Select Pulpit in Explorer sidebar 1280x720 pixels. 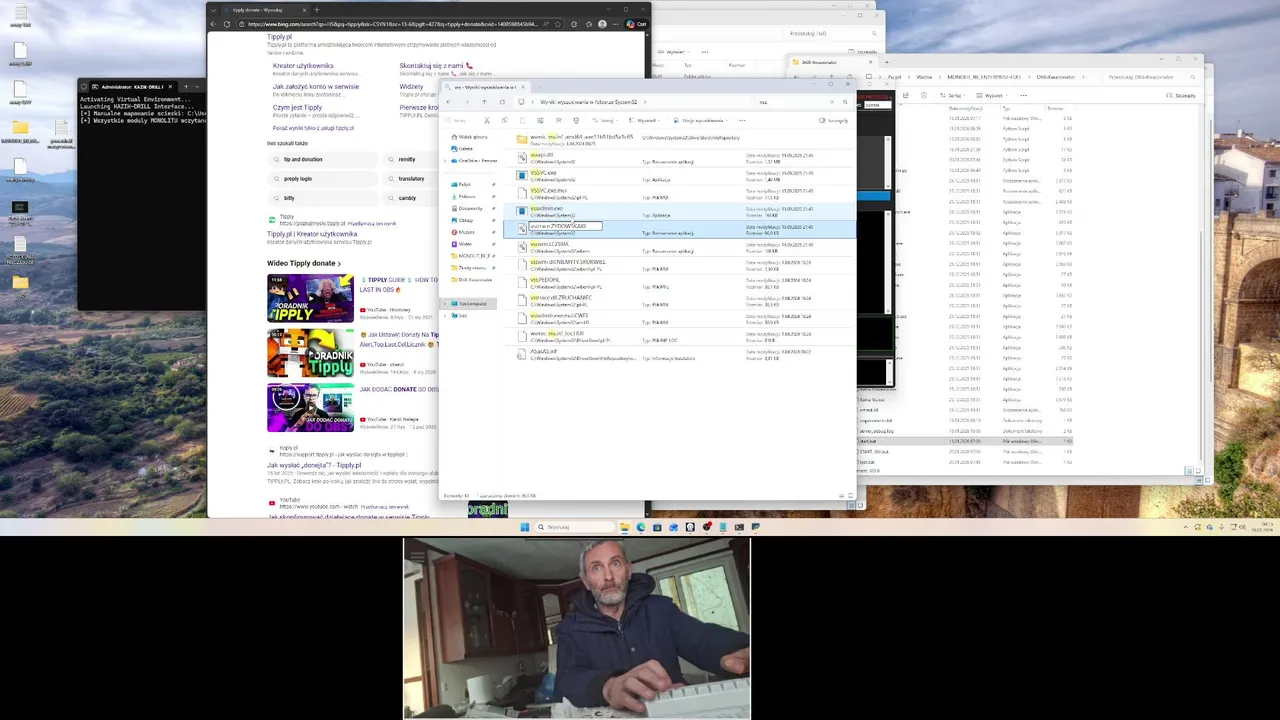click(465, 184)
